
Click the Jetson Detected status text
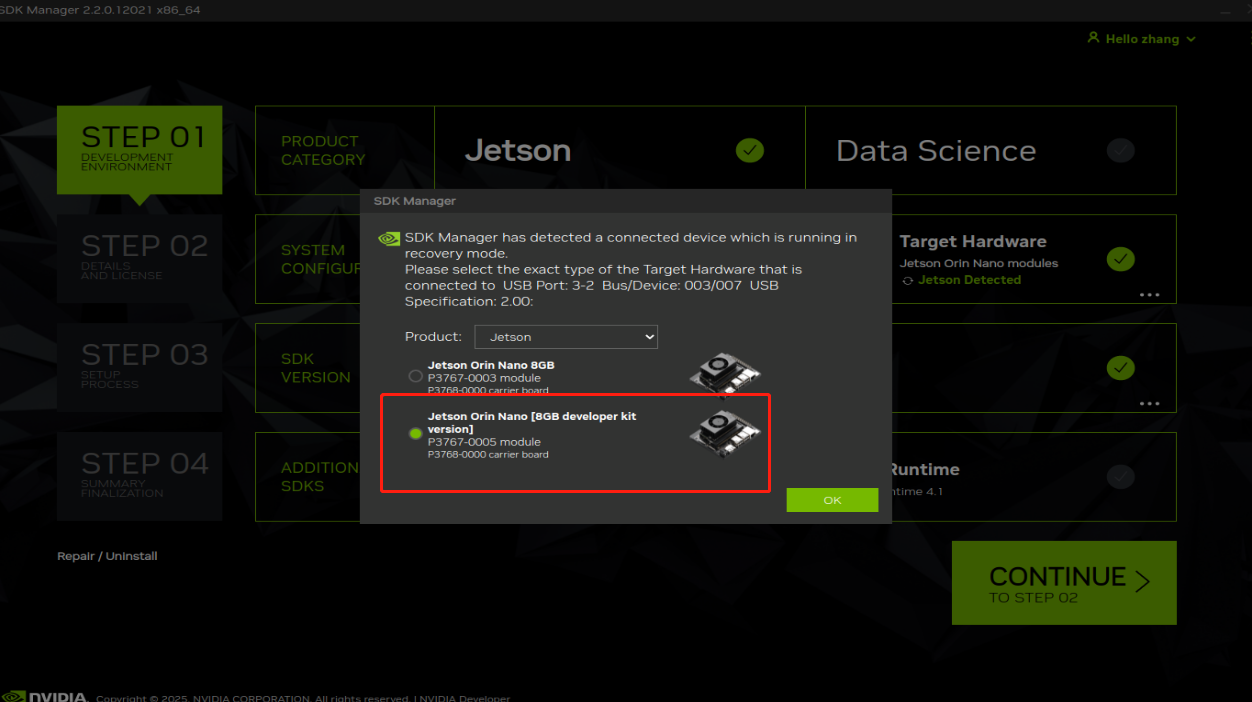pos(970,280)
